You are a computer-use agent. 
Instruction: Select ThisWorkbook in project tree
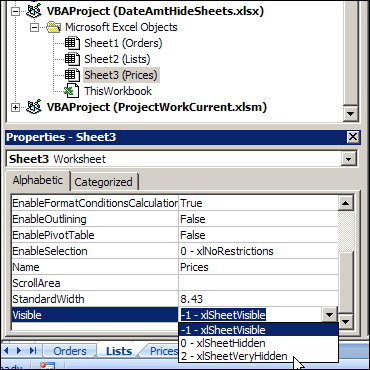coord(118,91)
